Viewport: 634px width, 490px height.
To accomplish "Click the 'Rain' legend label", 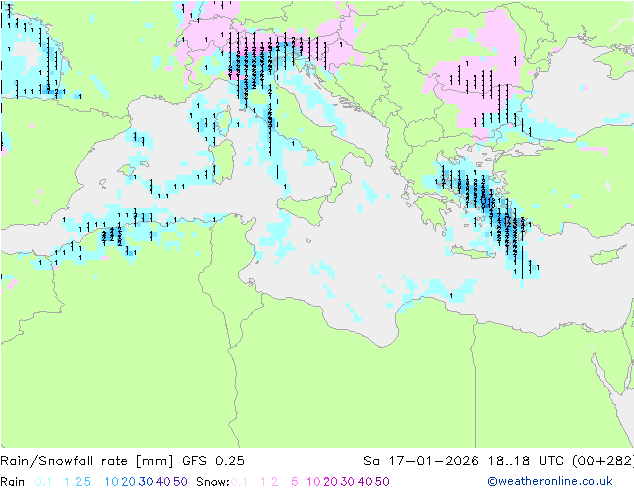I will [13, 482].
